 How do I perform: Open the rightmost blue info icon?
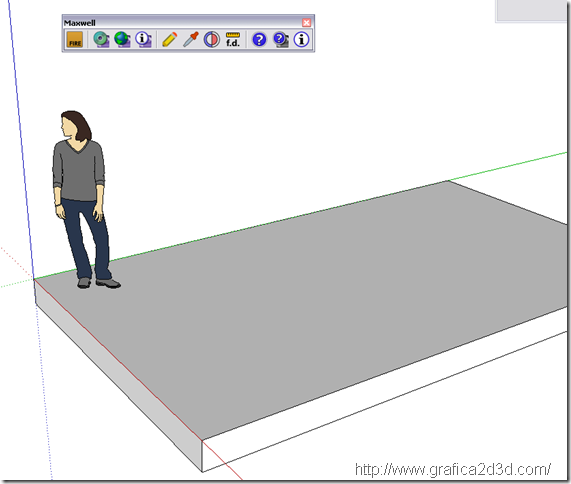302,39
